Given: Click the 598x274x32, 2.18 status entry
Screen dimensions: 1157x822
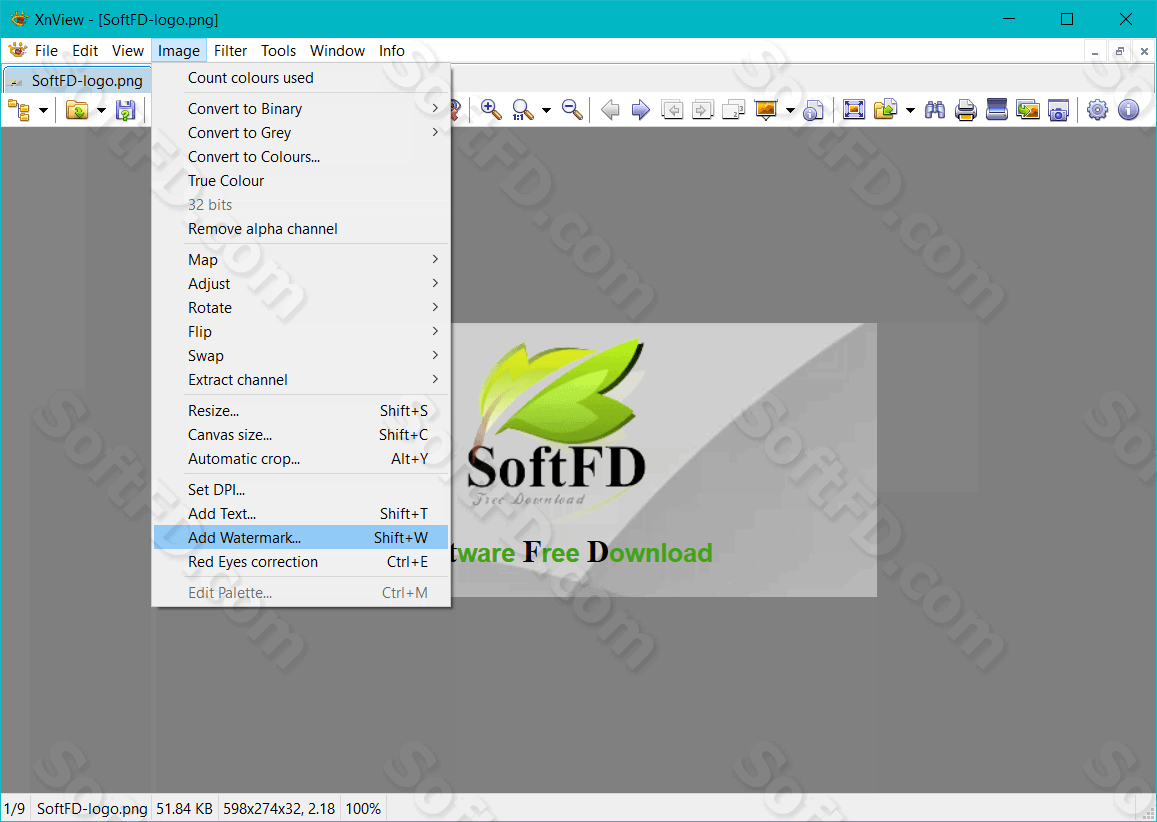Looking at the screenshot, I should point(279,809).
